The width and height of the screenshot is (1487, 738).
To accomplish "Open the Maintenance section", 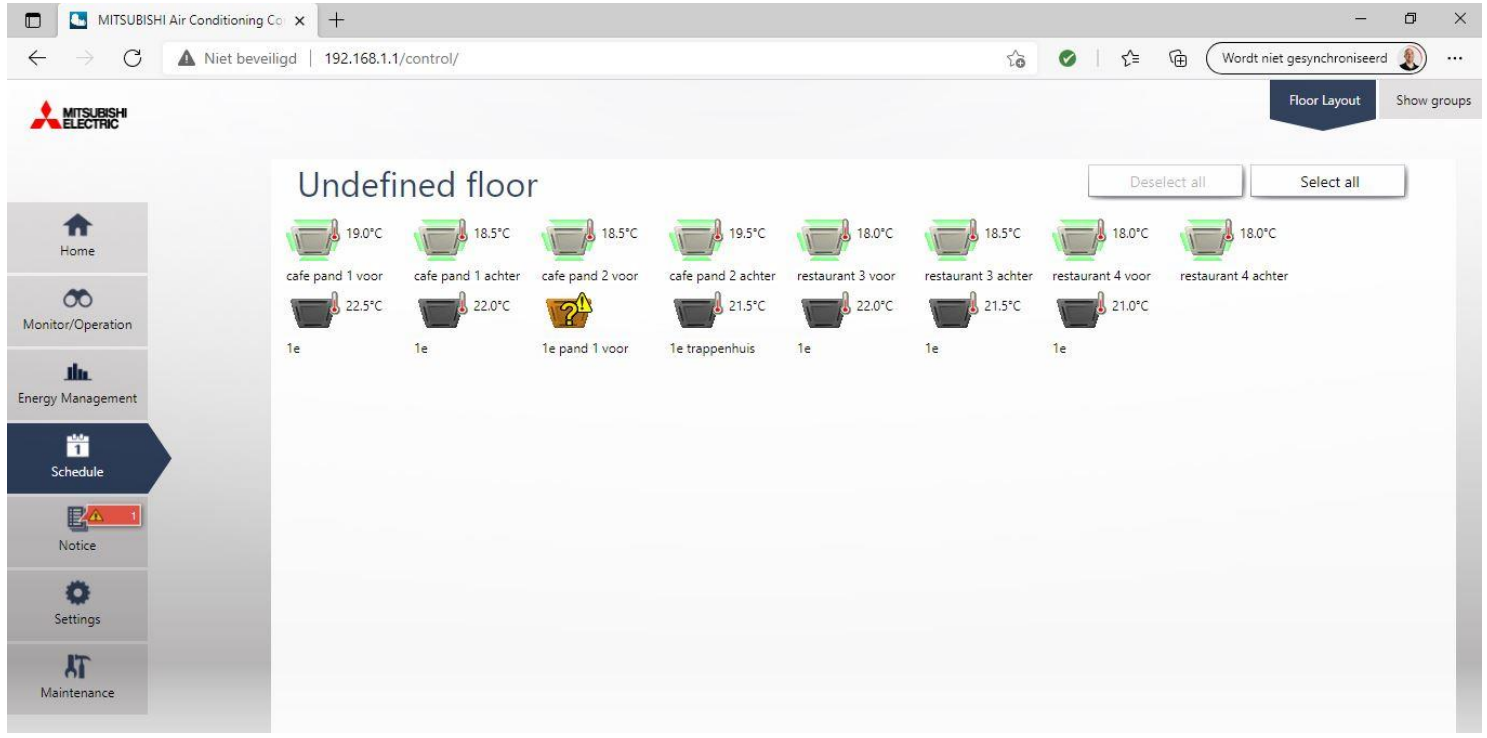I will tap(77, 678).
